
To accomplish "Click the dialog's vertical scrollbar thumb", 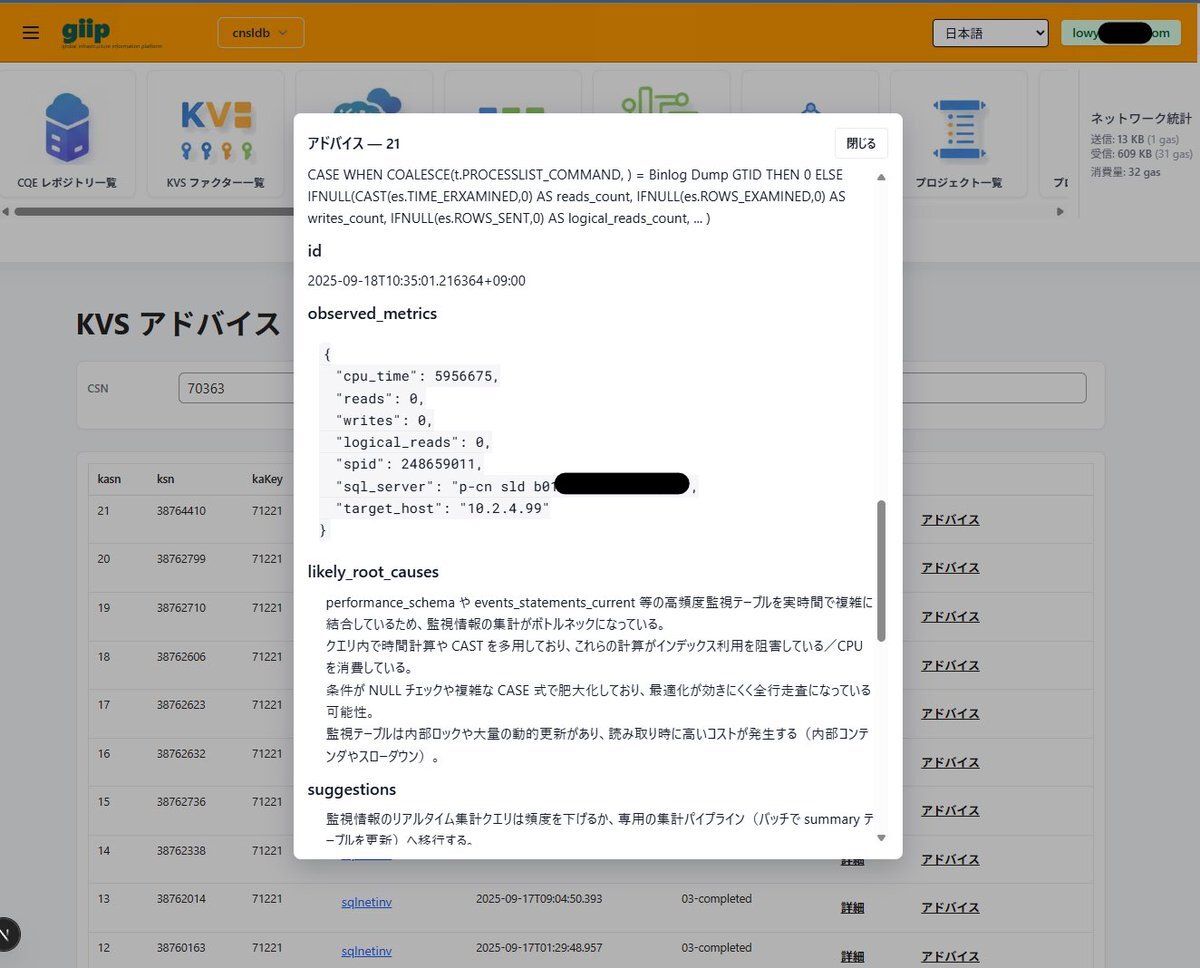I will point(881,570).
